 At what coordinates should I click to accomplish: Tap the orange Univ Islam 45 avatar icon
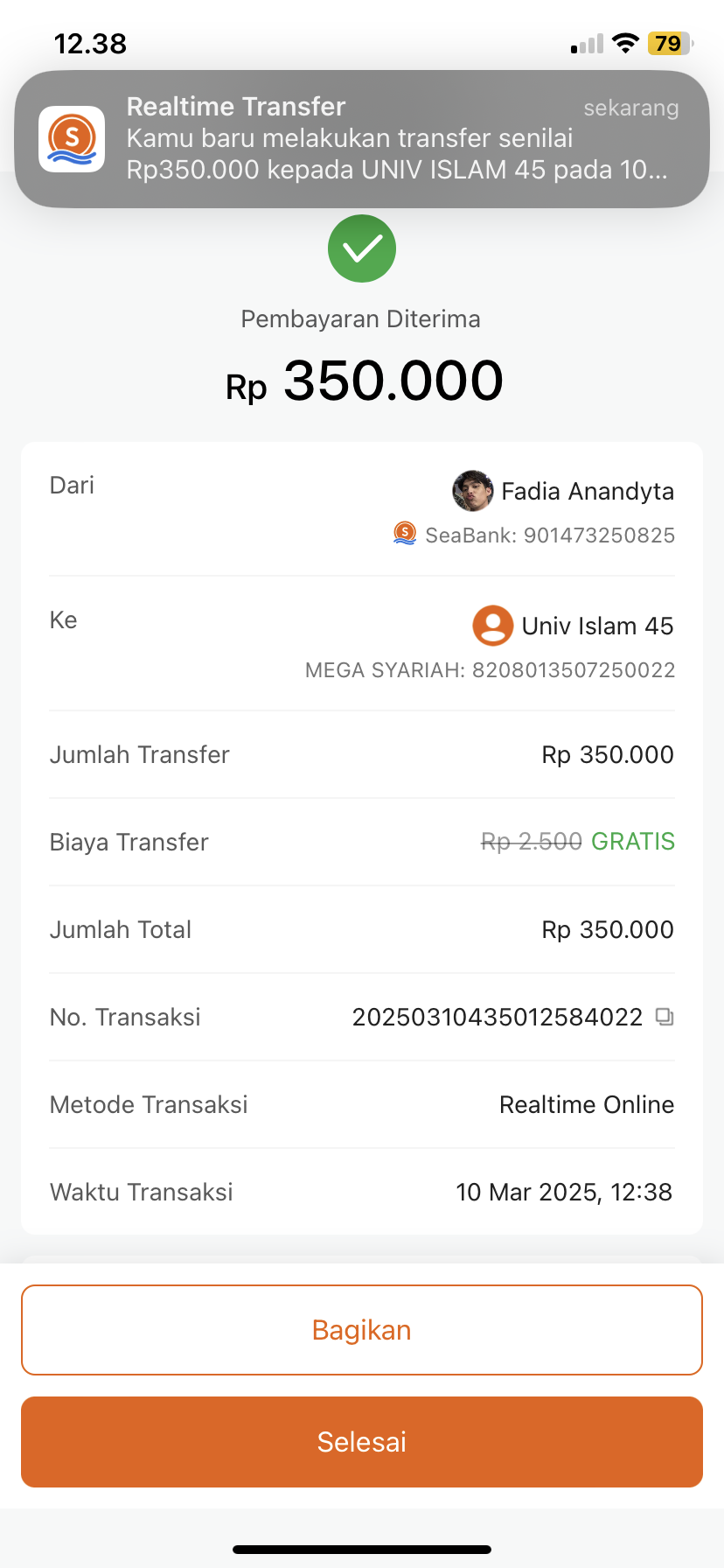pos(493,626)
